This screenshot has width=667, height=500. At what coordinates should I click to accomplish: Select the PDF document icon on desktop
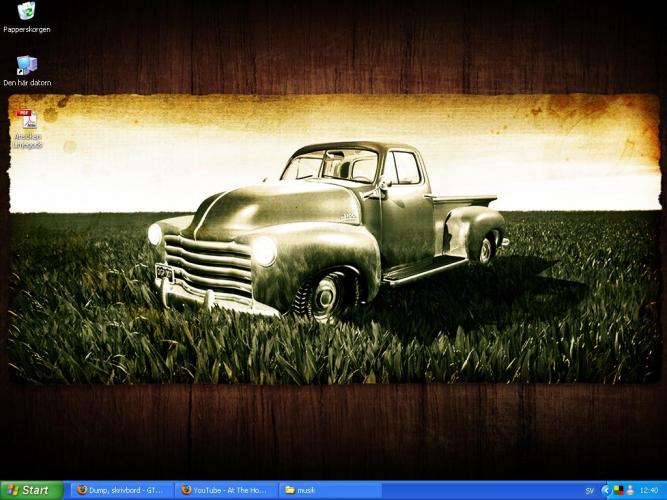(26, 119)
